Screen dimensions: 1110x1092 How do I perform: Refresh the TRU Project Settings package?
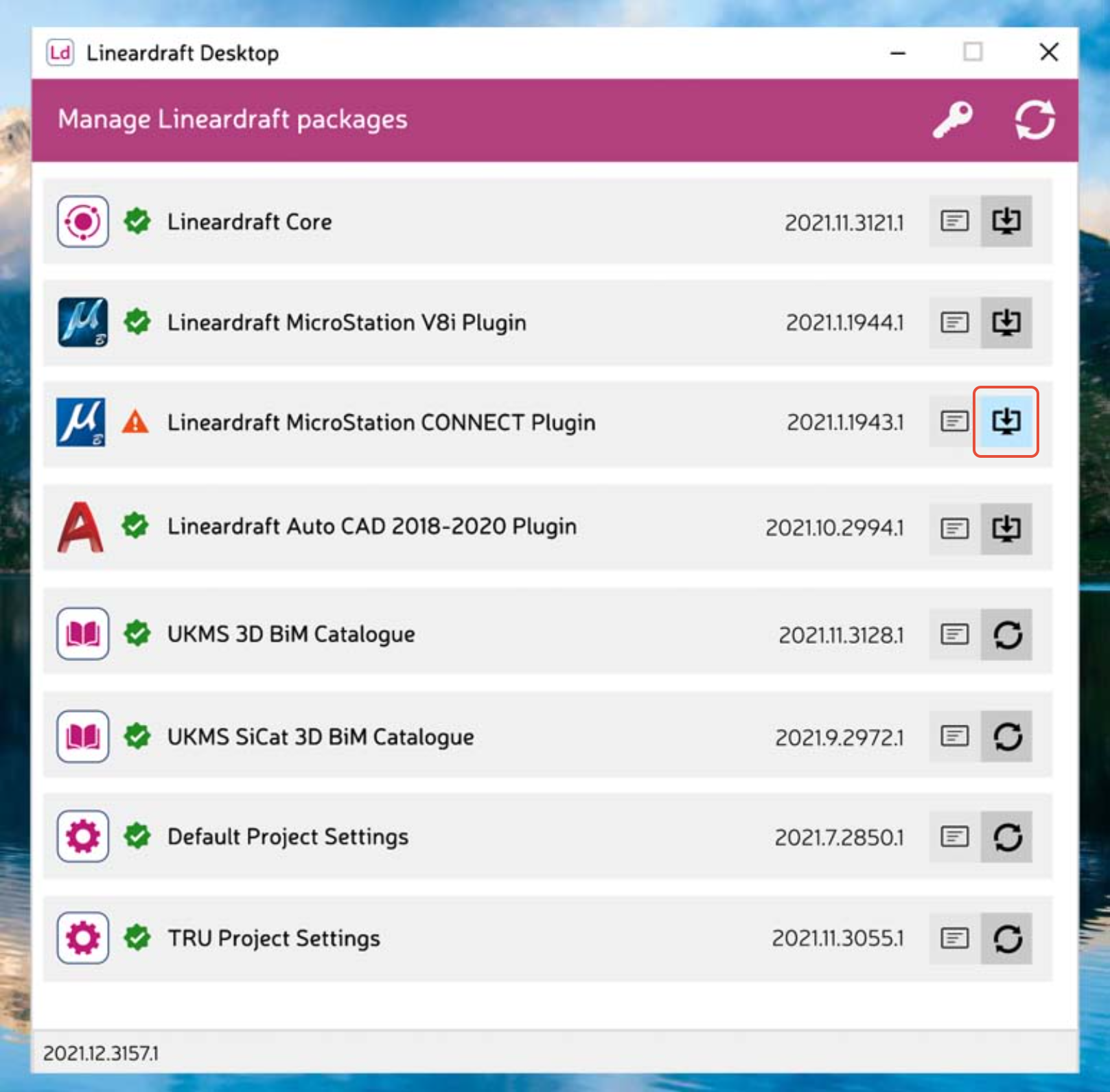pos(1006,938)
